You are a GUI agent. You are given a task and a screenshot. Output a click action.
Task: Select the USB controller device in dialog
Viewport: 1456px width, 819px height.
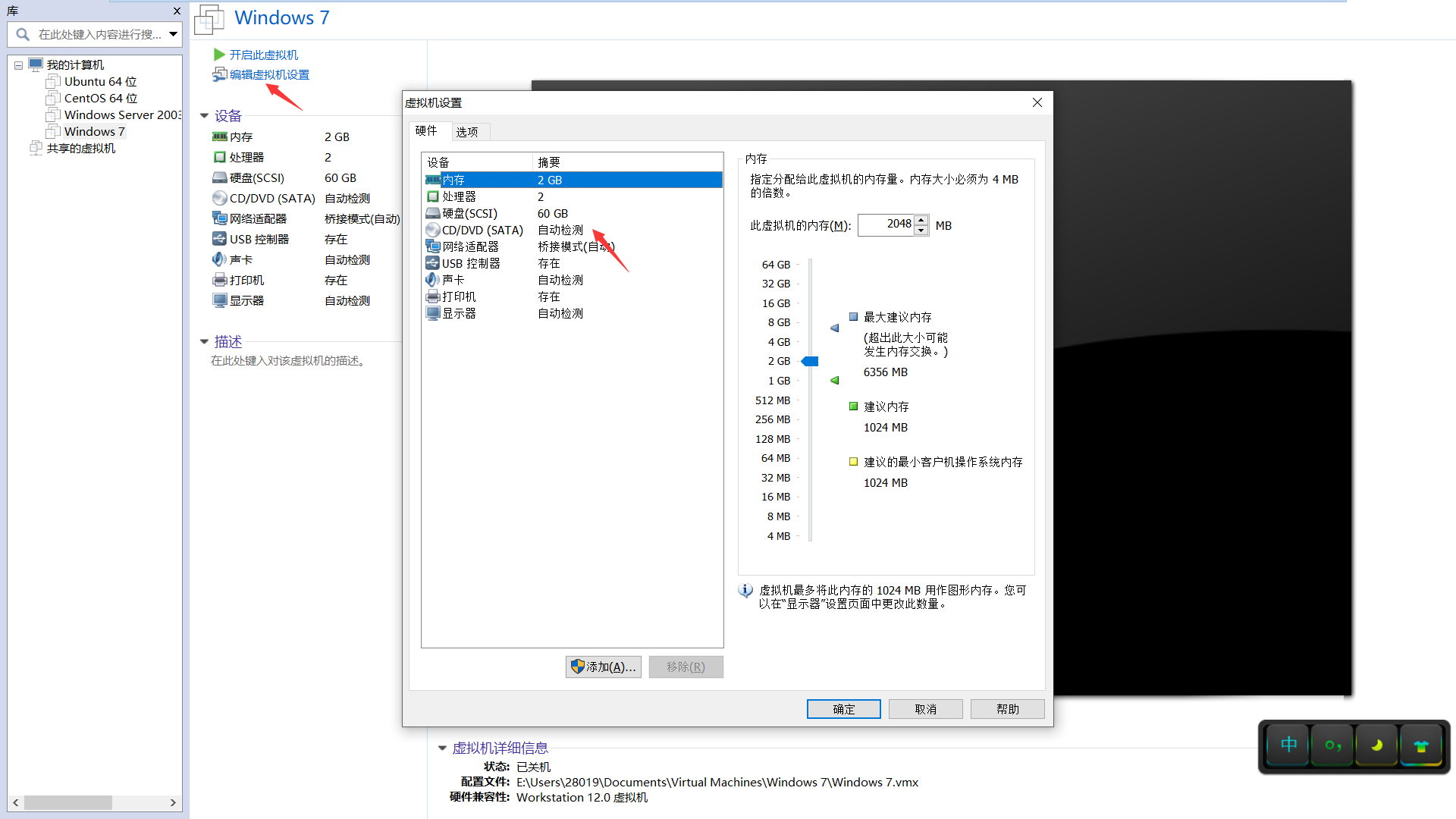(471, 264)
